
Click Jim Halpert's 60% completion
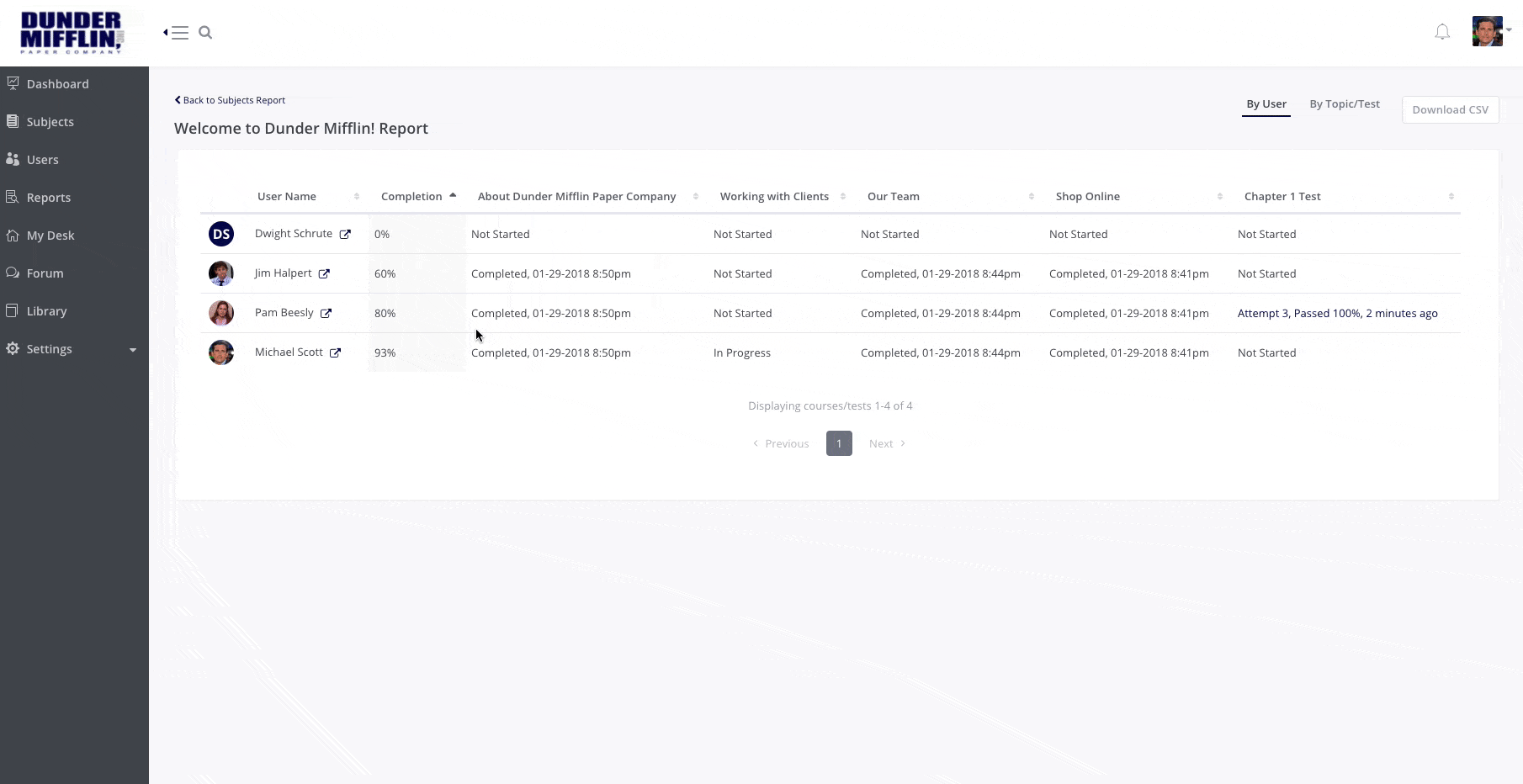click(385, 274)
